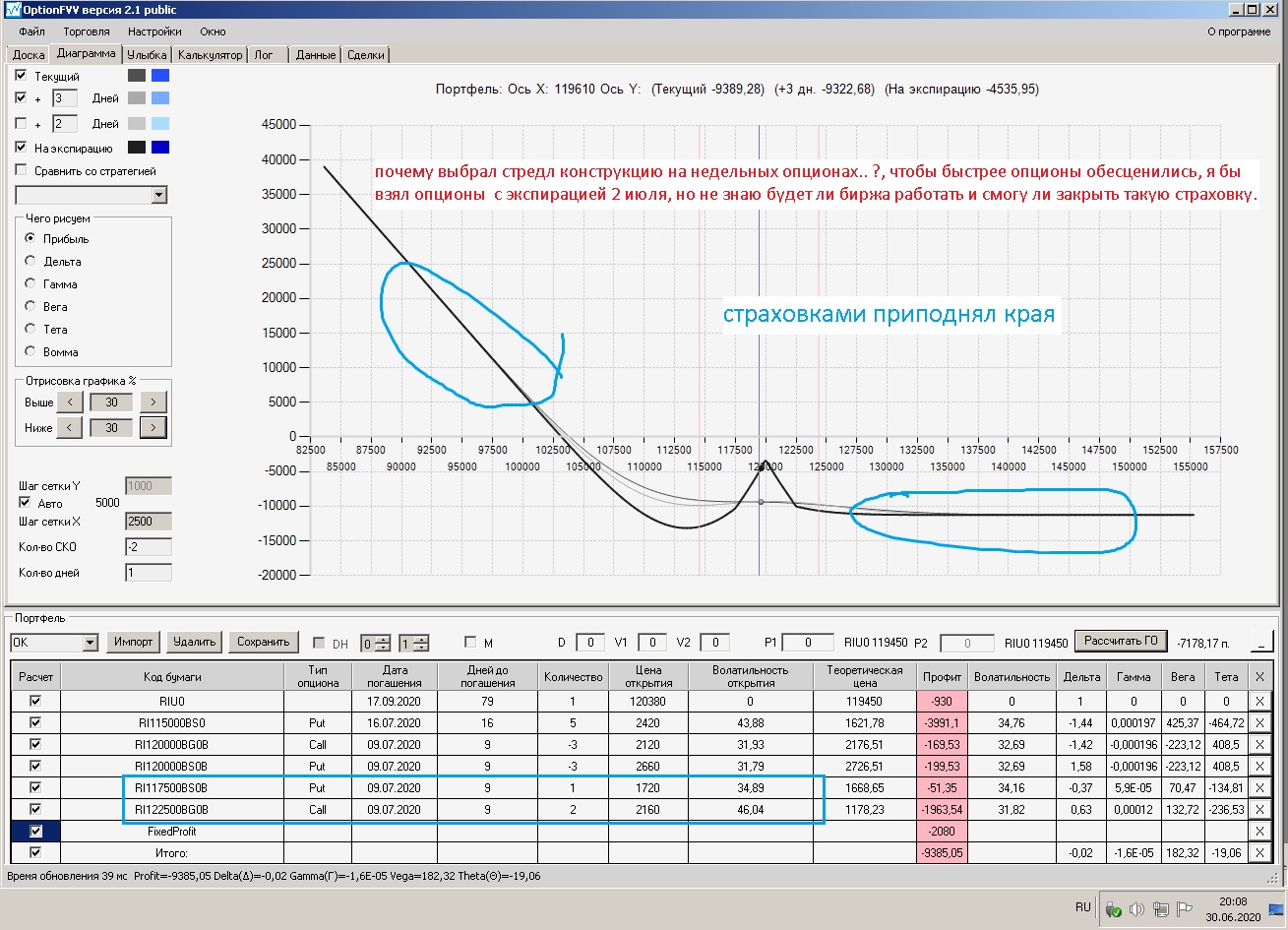The height and width of the screenshot is (930, 1288).
Task: Open the О программе menu
Action: pos(1239,31)
